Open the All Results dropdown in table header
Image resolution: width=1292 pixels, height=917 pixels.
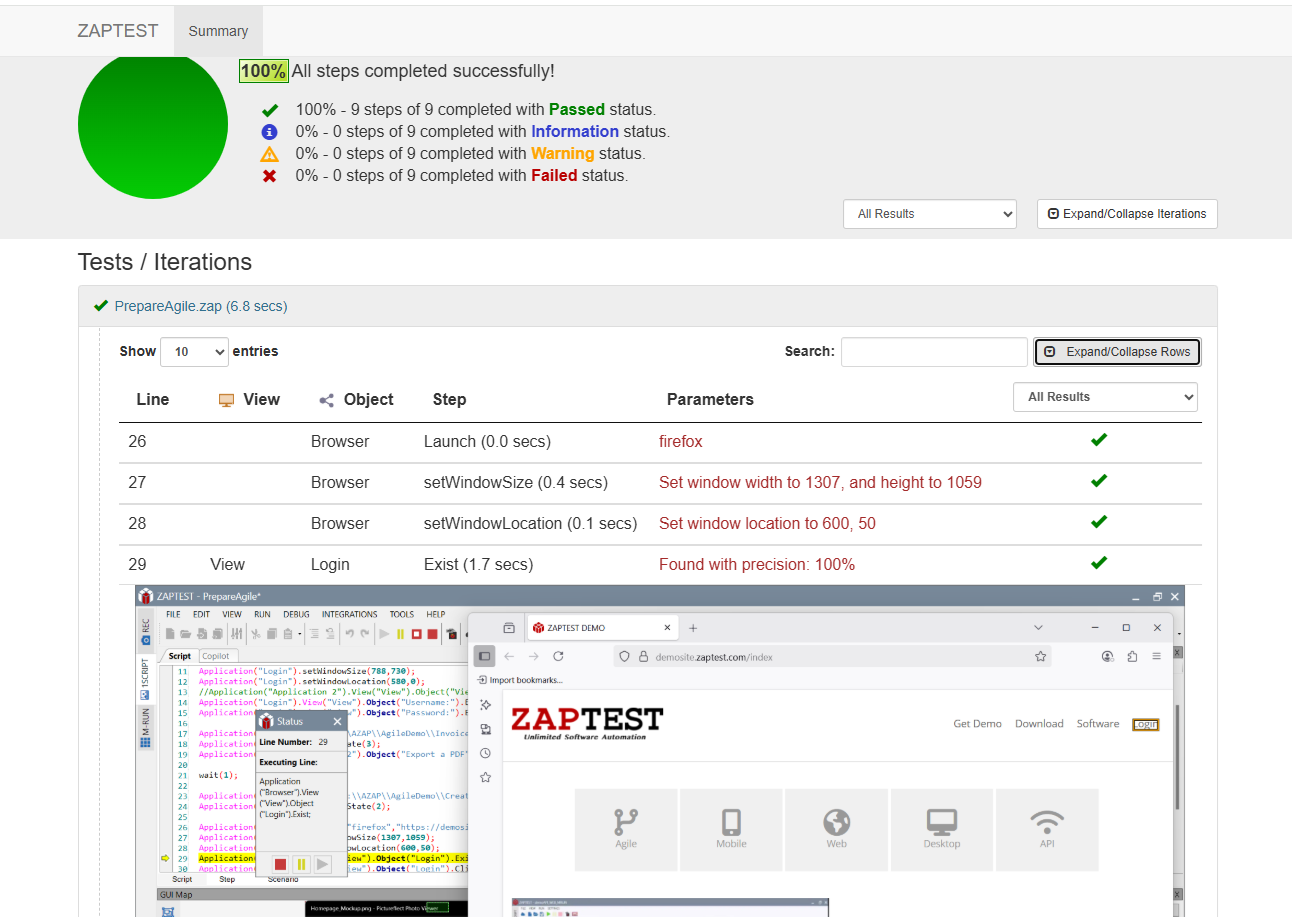click(x=1105, y=397)
